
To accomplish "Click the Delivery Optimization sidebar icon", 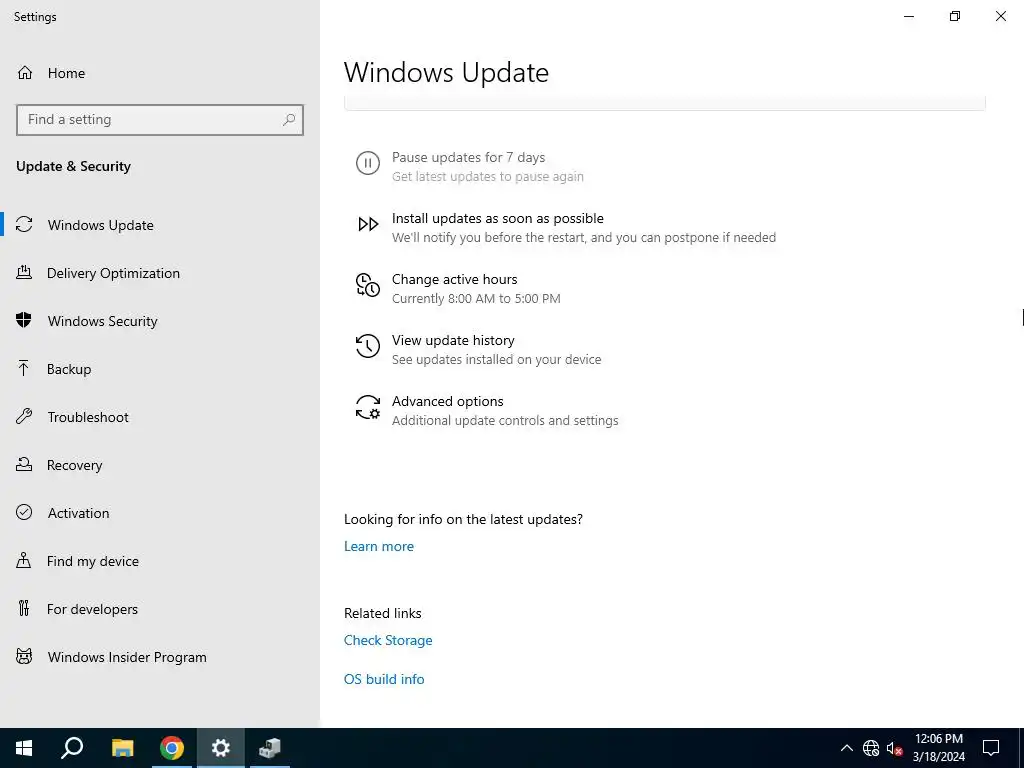I will click(x=24, y=273).
